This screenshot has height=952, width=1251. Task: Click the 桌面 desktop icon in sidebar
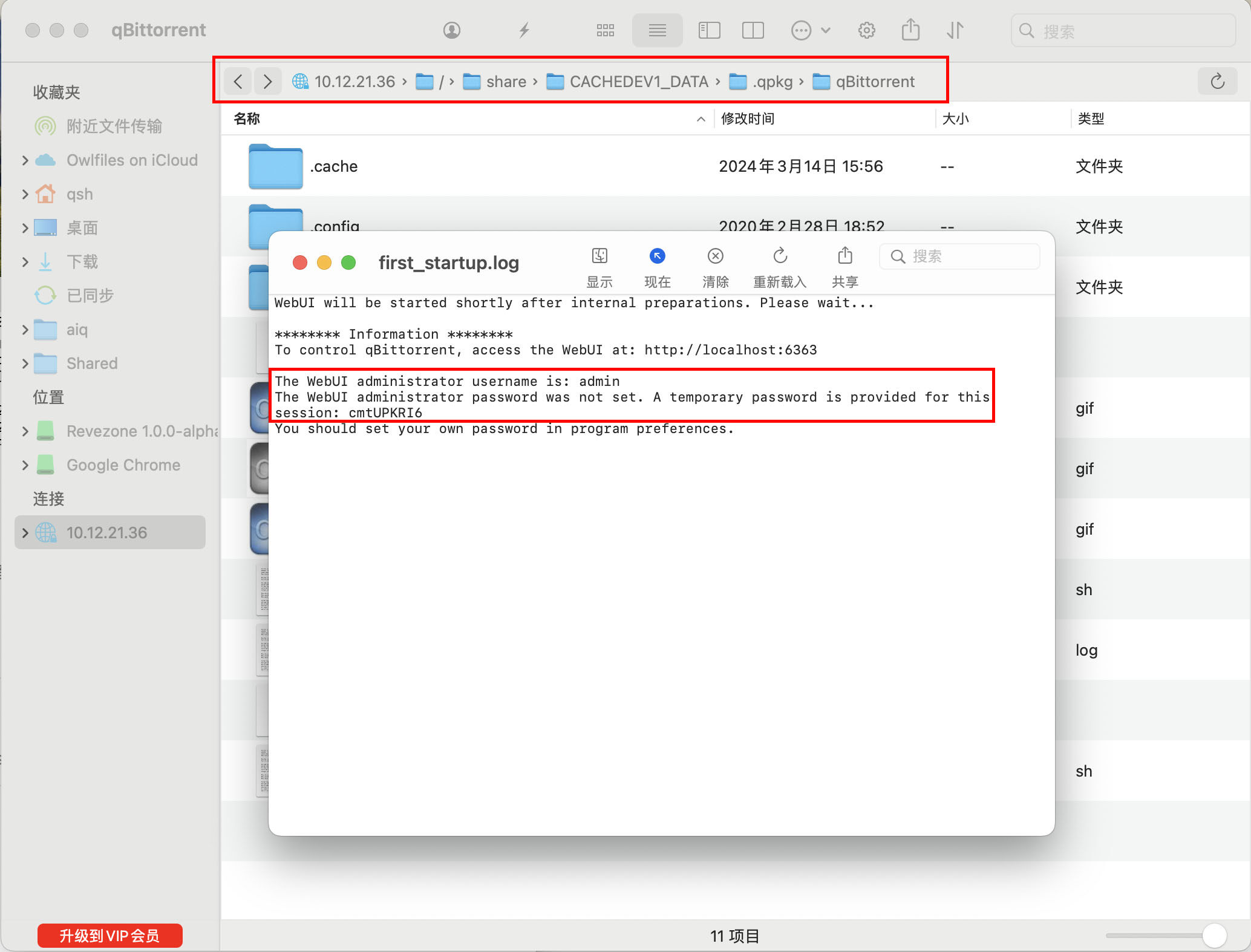coord(45,228)
